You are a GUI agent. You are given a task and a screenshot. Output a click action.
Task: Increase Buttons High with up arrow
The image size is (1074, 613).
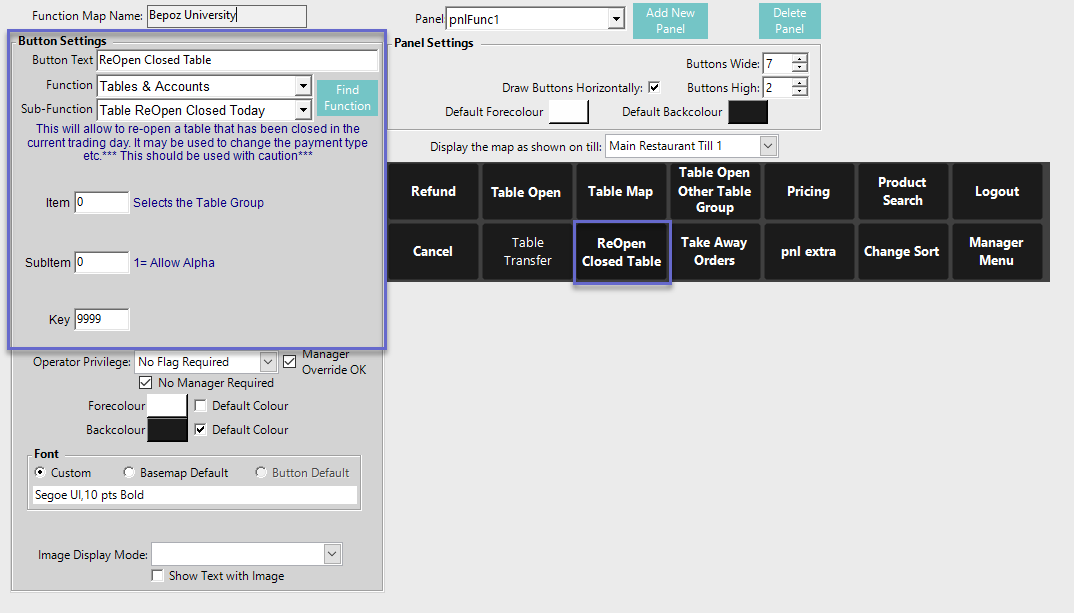tap(799, 83)
